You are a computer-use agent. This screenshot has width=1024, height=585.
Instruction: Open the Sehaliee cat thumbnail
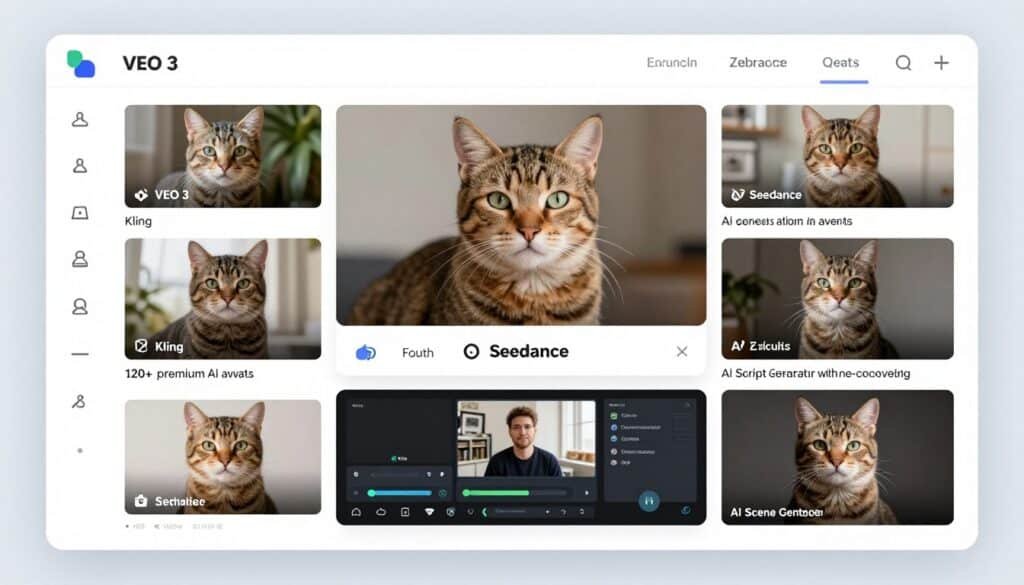223,457
